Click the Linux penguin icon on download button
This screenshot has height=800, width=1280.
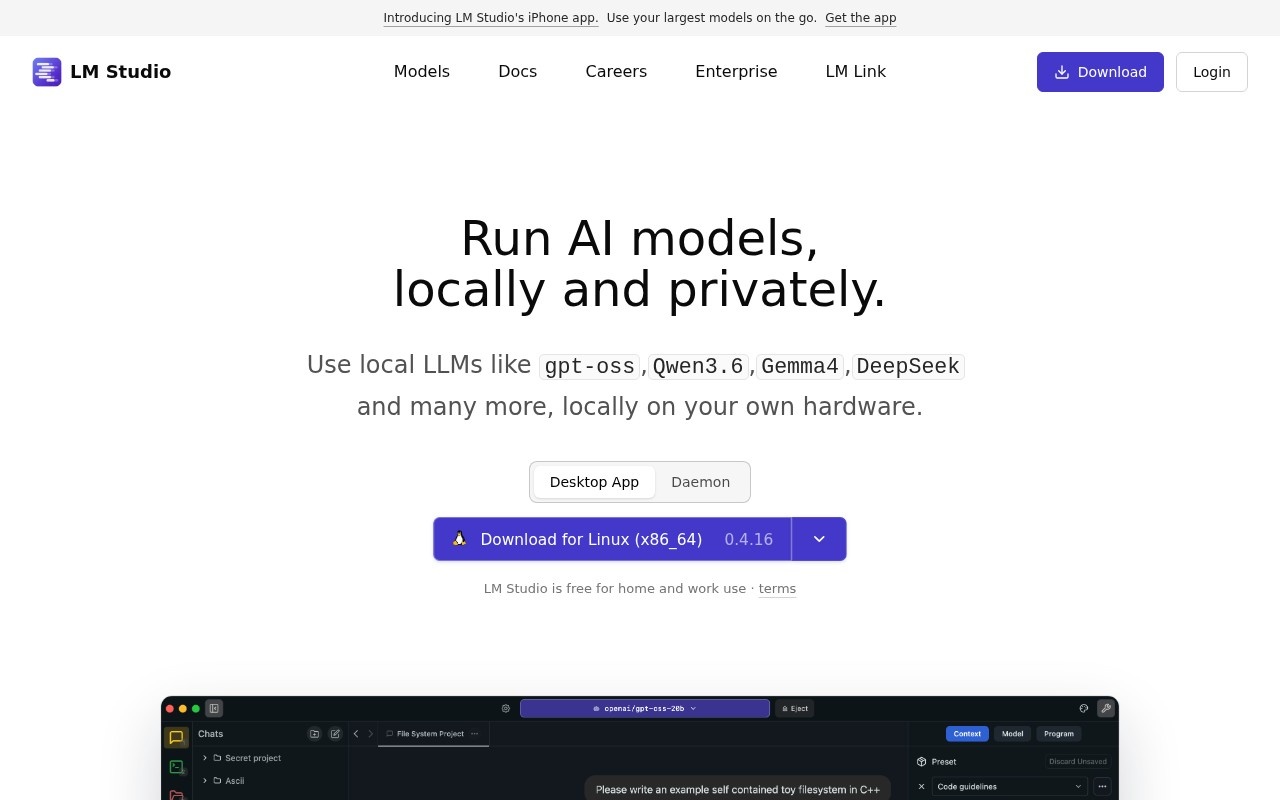(x=460, y=539)
